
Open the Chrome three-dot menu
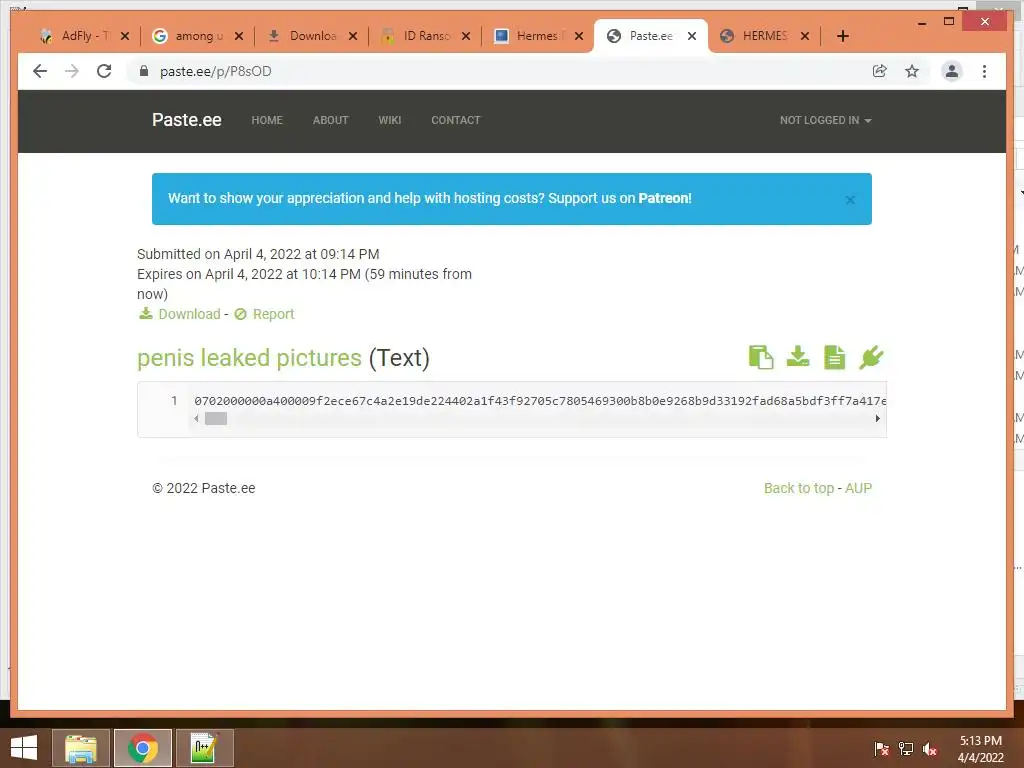984,71
